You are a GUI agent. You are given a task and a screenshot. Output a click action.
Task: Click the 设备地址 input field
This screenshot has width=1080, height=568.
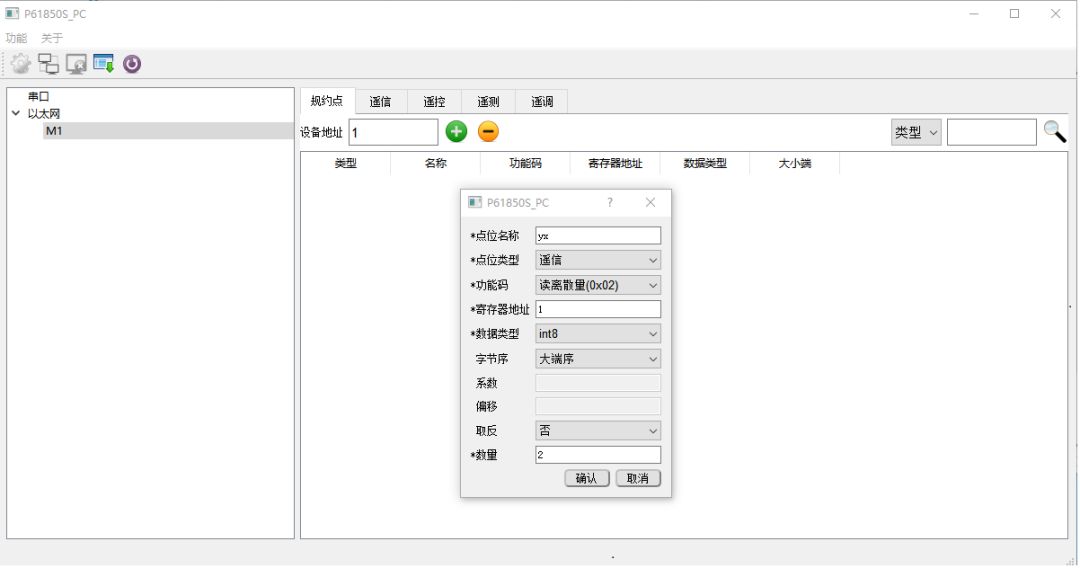[393, 132]
